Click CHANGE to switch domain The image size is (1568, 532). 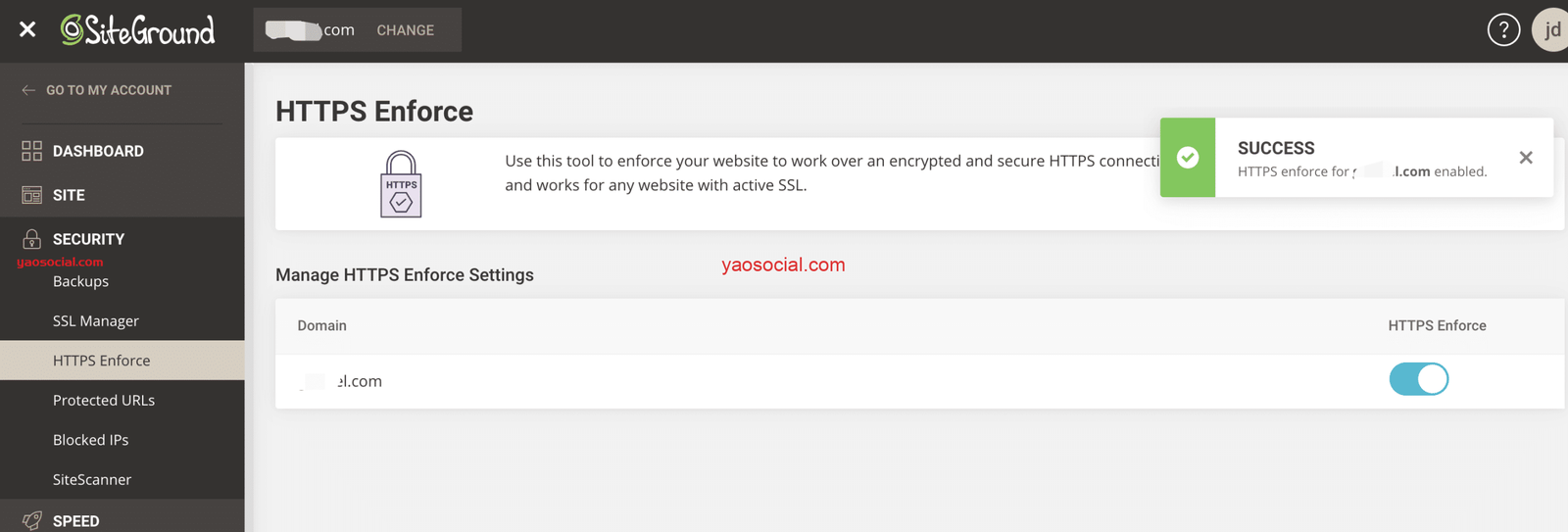405,30
